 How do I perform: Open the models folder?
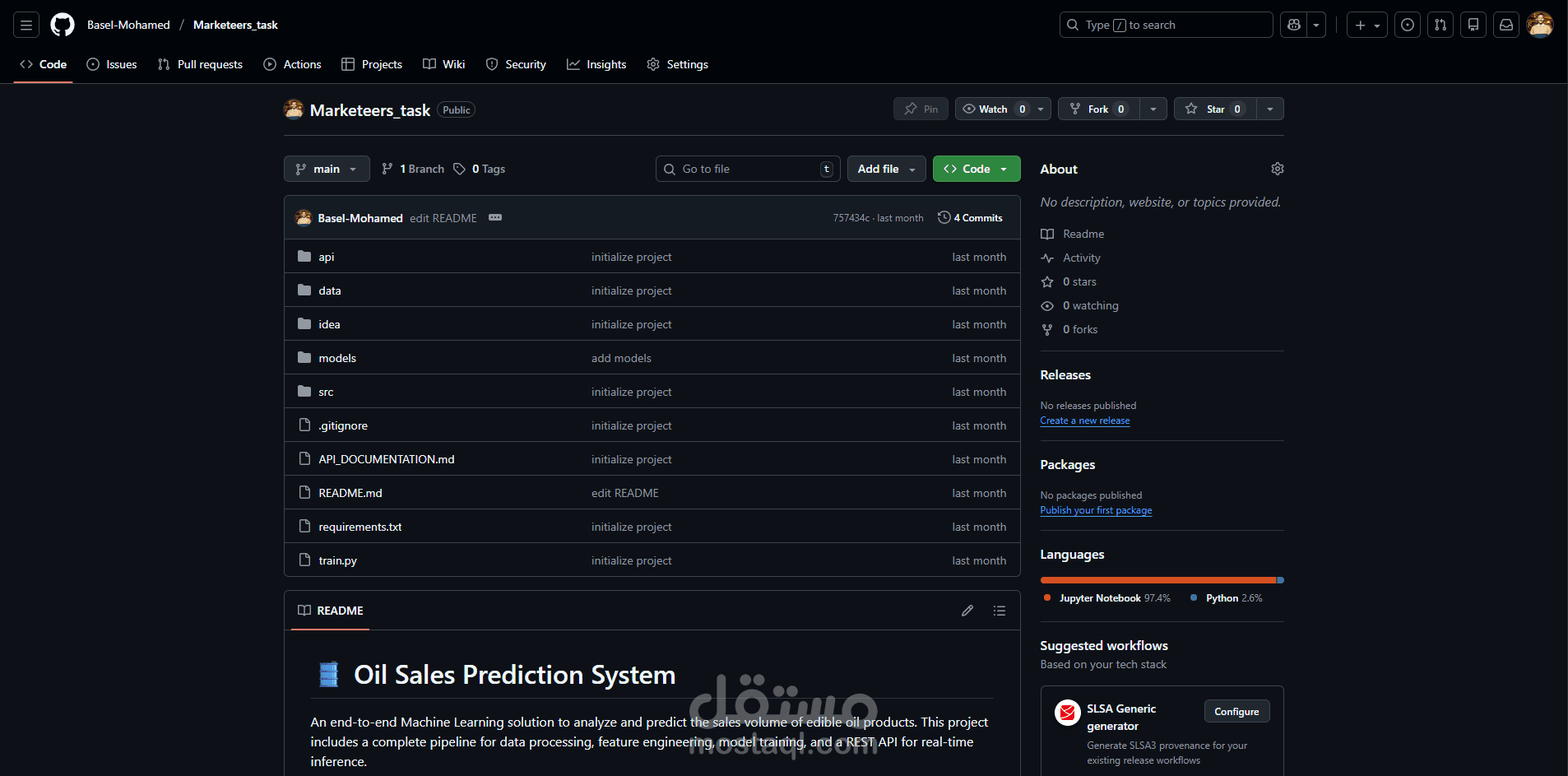(336, 358)
